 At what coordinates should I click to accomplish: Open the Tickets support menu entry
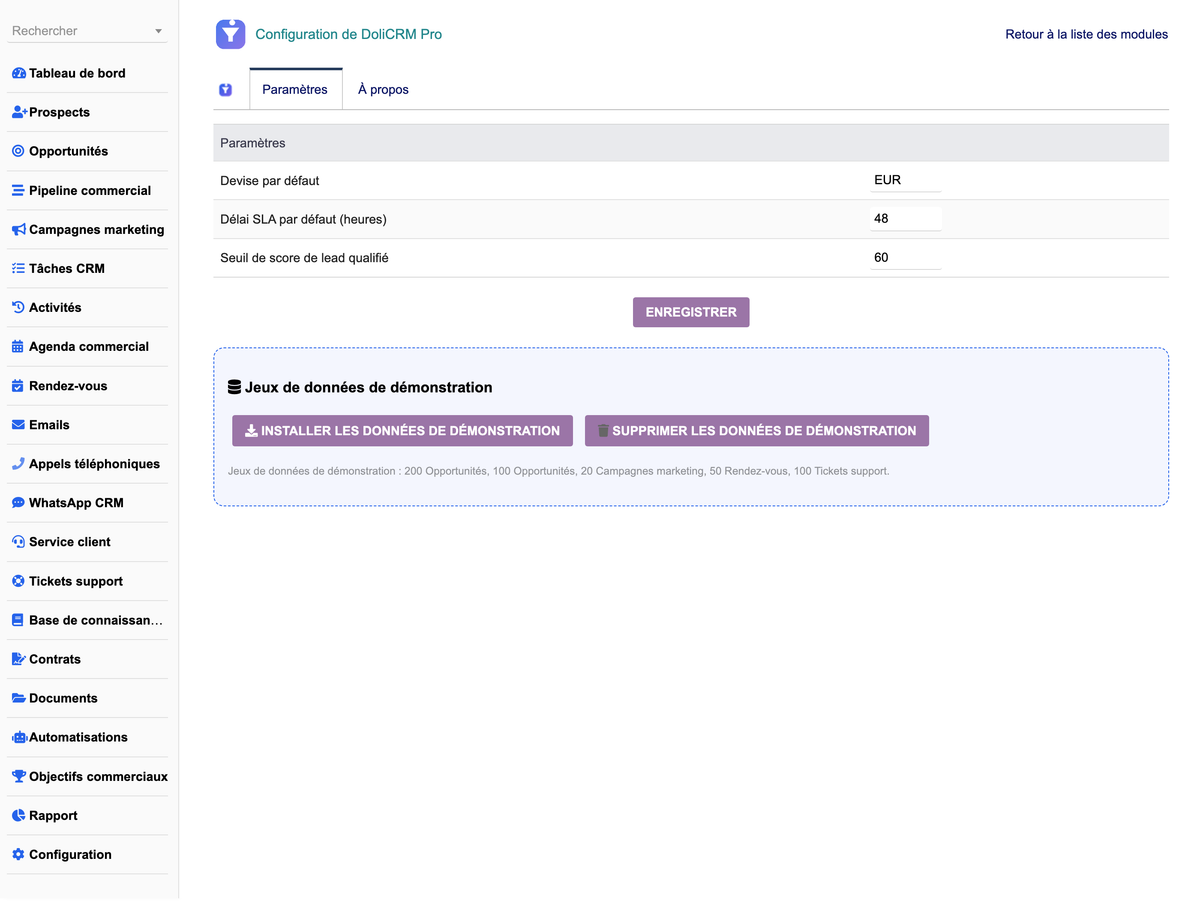(76, 581)
